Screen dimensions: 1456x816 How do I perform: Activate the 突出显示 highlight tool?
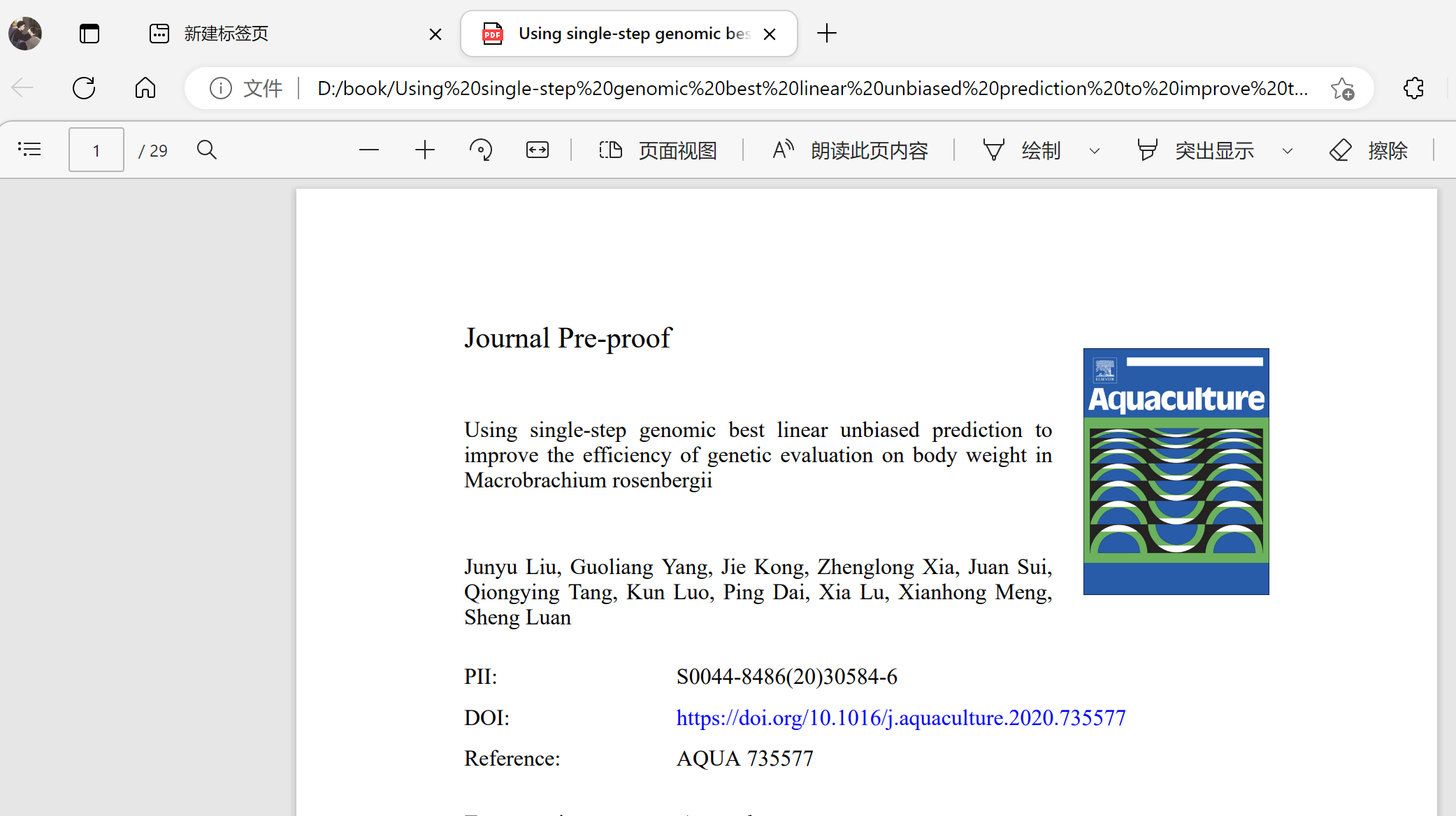coord(1195,150)
